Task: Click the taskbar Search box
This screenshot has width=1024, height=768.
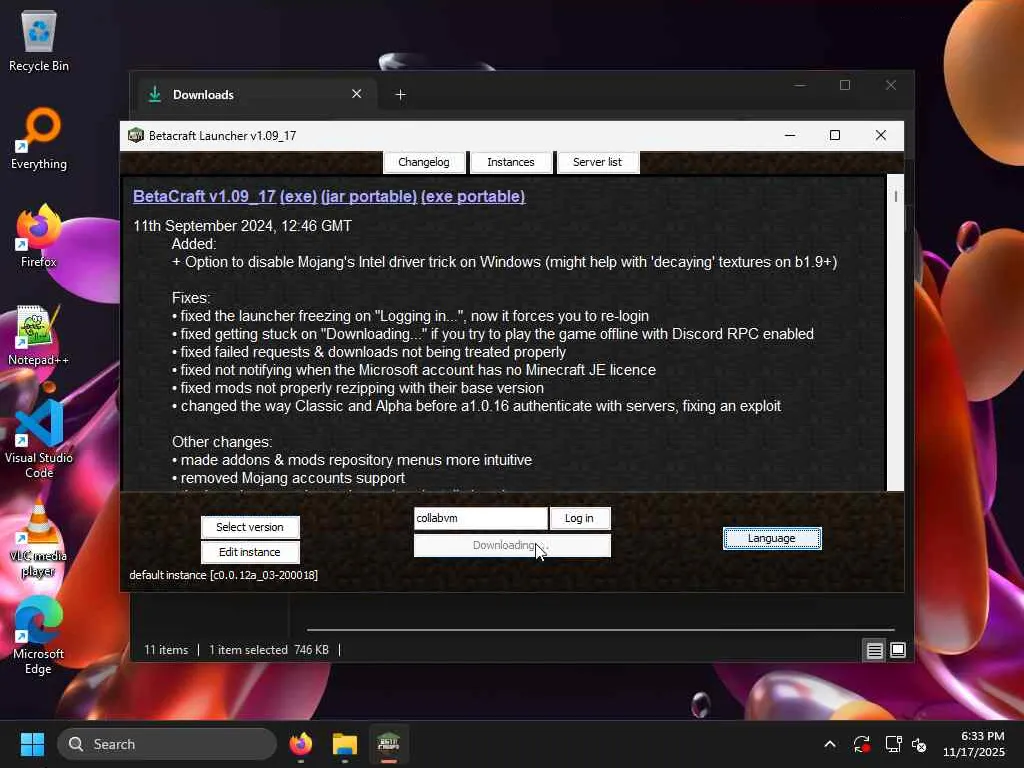Action: tap(167, 744)
